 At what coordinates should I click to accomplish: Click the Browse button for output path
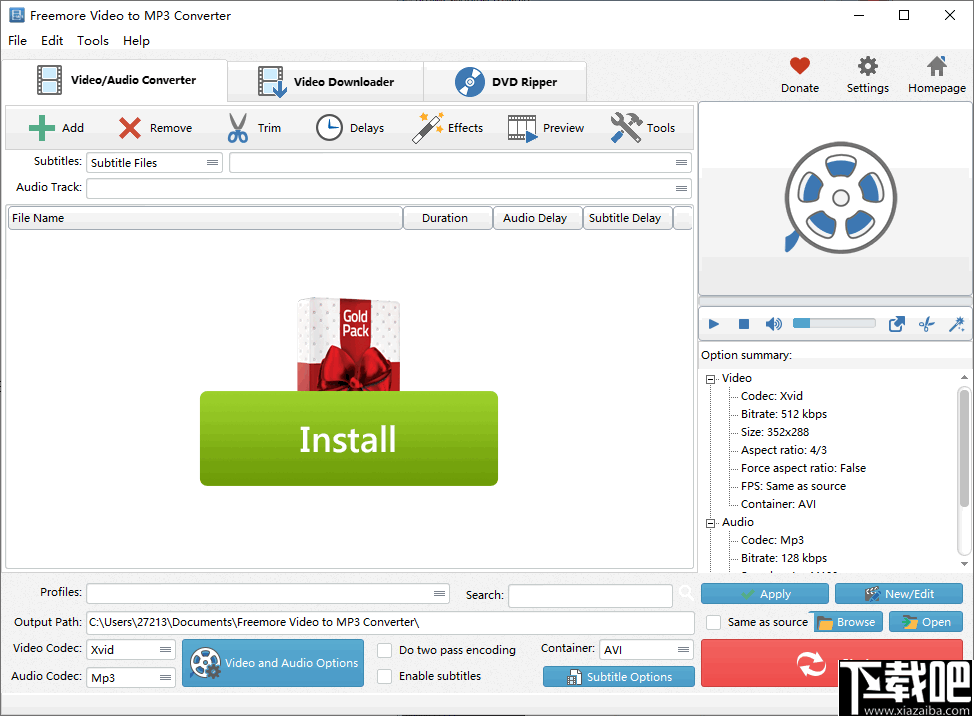pos(846,621)
